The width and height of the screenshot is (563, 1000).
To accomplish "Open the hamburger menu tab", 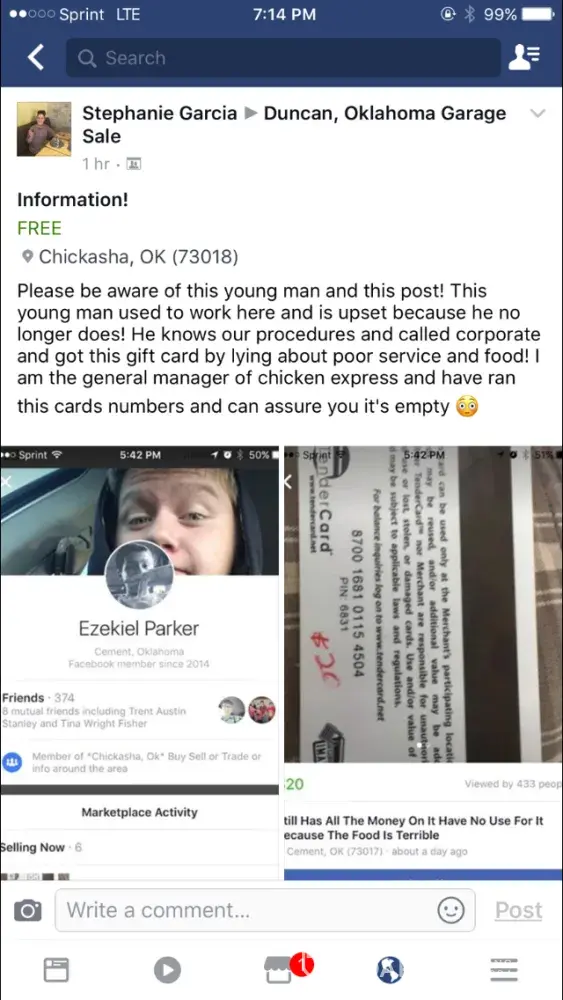I will click(x=504, y=969).
